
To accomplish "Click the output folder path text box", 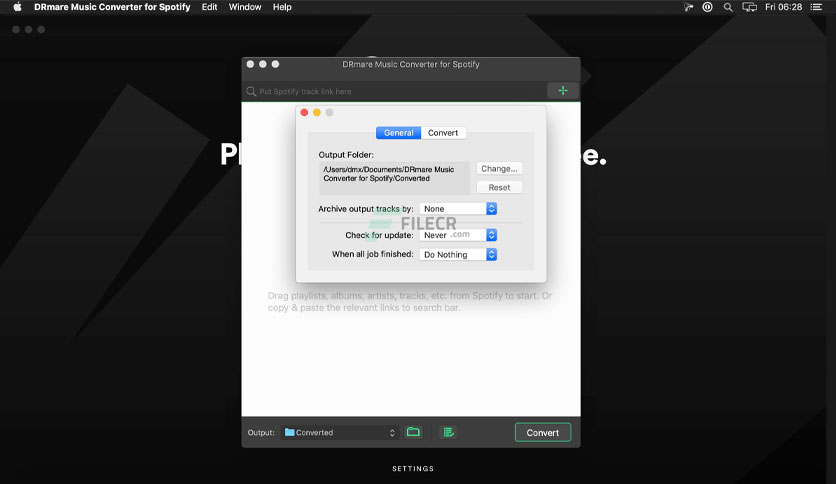I will pos(394,178).
